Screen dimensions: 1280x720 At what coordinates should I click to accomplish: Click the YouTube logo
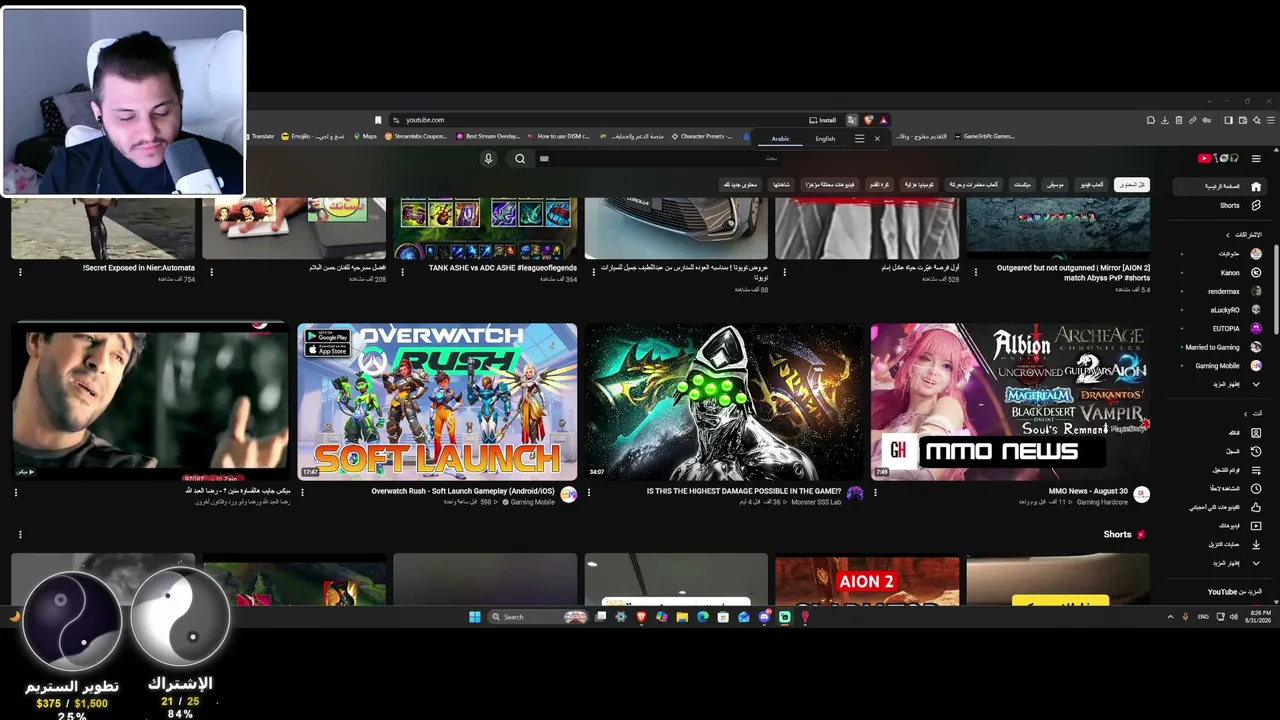1219,158
